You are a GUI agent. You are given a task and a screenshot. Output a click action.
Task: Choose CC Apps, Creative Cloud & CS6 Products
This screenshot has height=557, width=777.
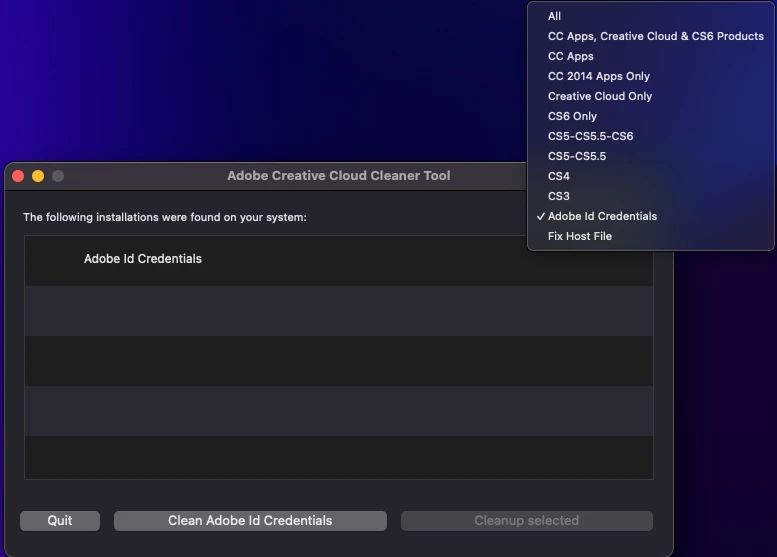(x=651, y=36)
